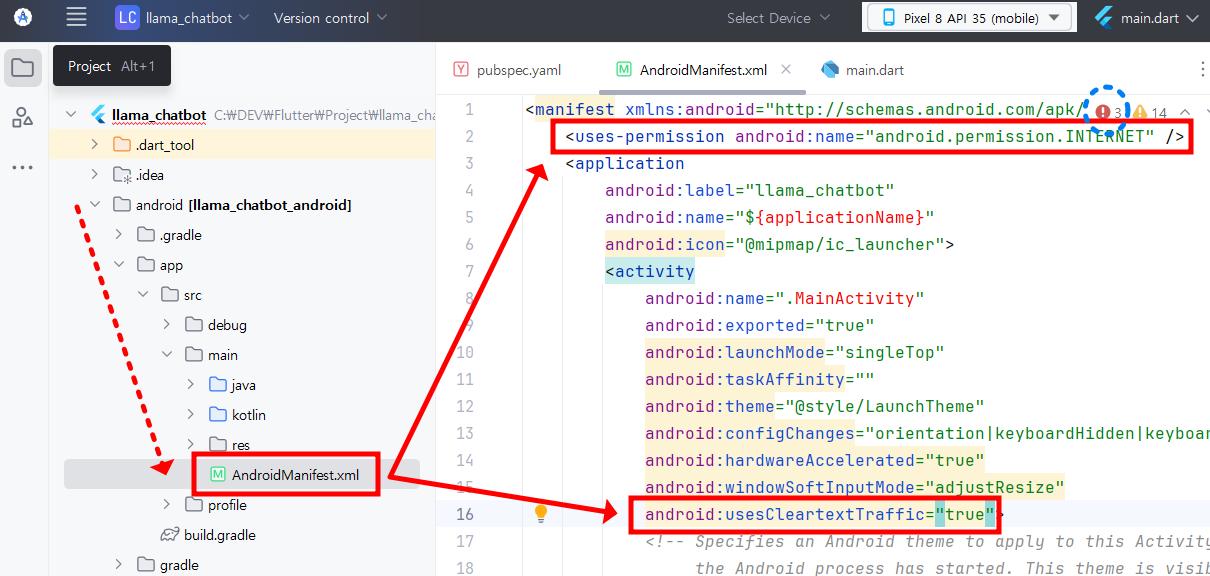Expand the gradle folder at bottom
Screen dimensions: 1210x576
[x=119, y=565]
